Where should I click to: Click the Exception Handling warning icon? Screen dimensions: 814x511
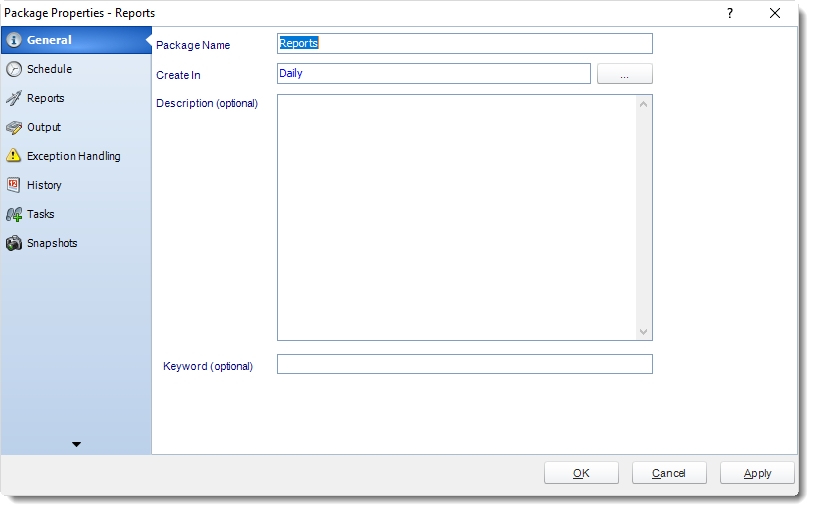tap(14, 155)
